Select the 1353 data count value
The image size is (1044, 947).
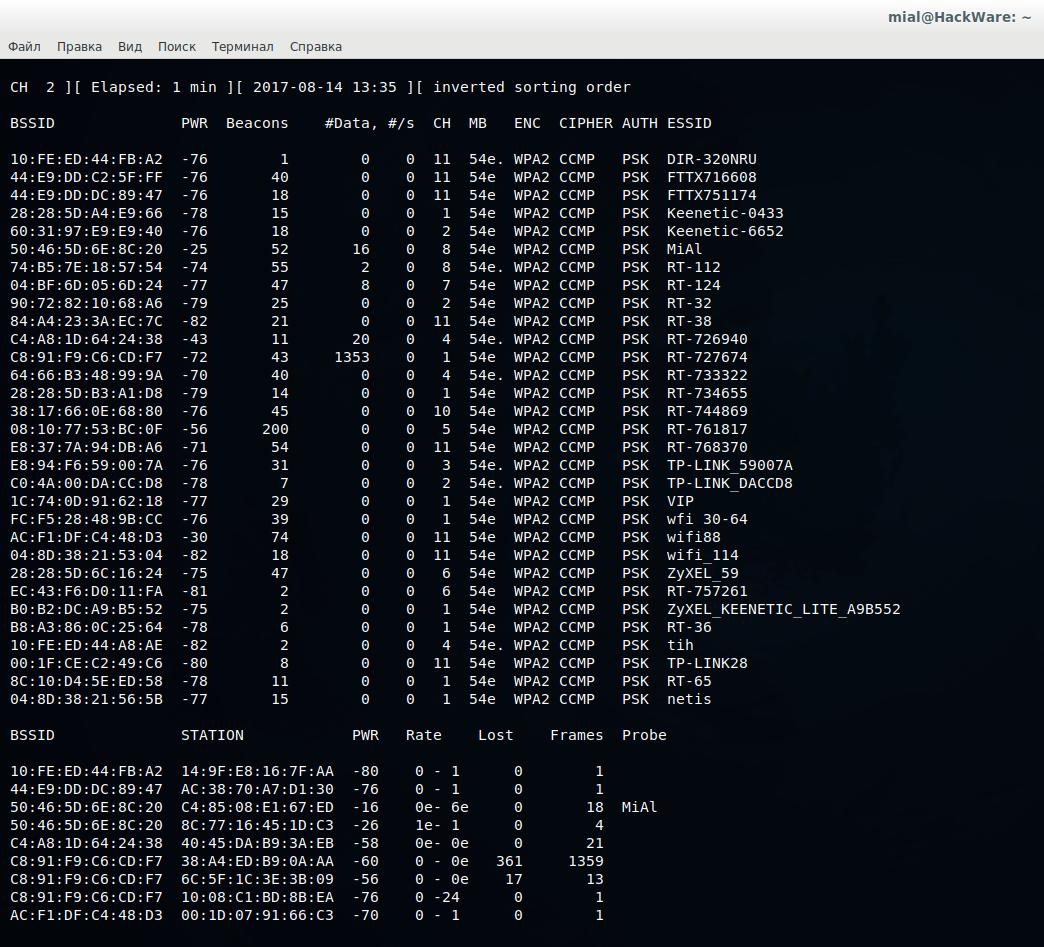pos(351,357)
